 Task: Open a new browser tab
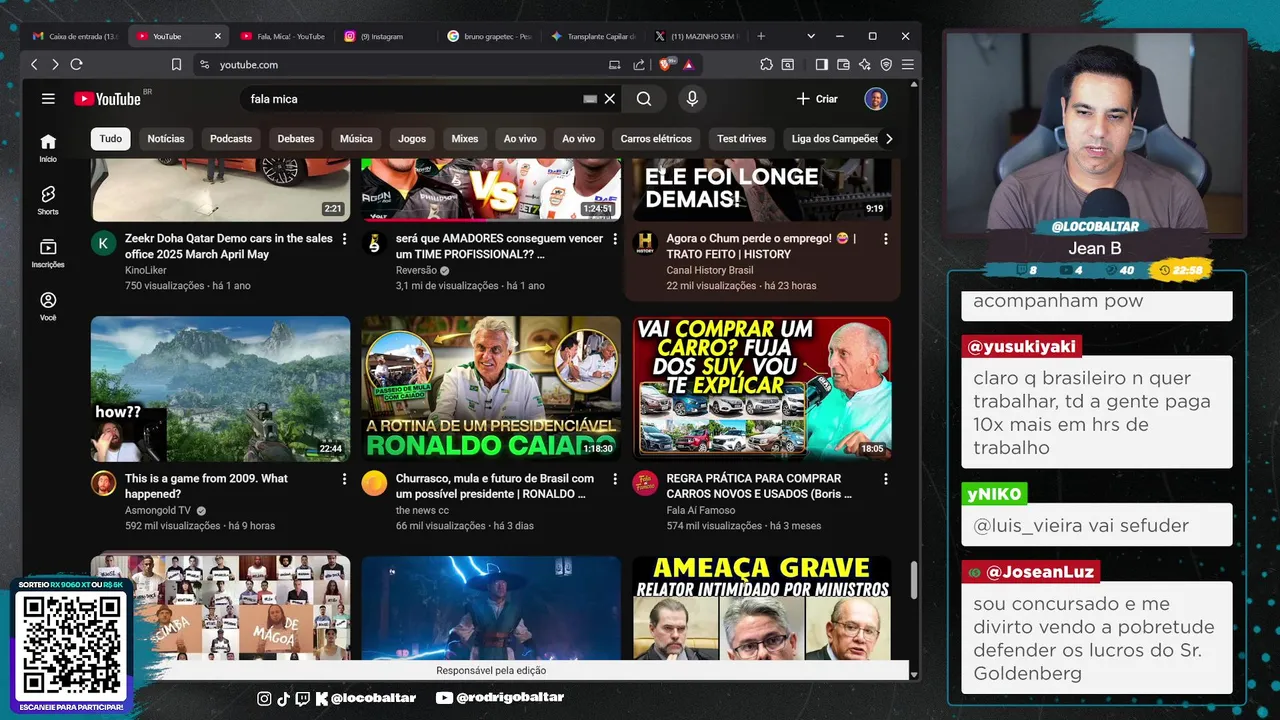pyautogui.click(x=761, y=36)
